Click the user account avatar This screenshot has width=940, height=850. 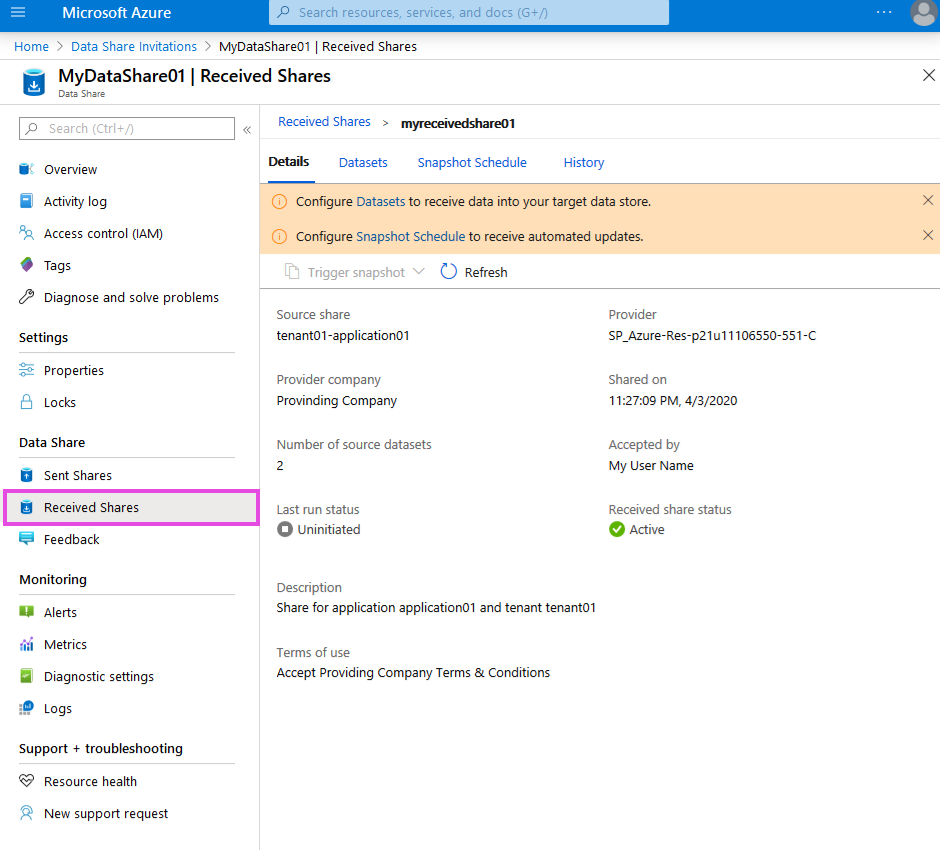[924, 13]
